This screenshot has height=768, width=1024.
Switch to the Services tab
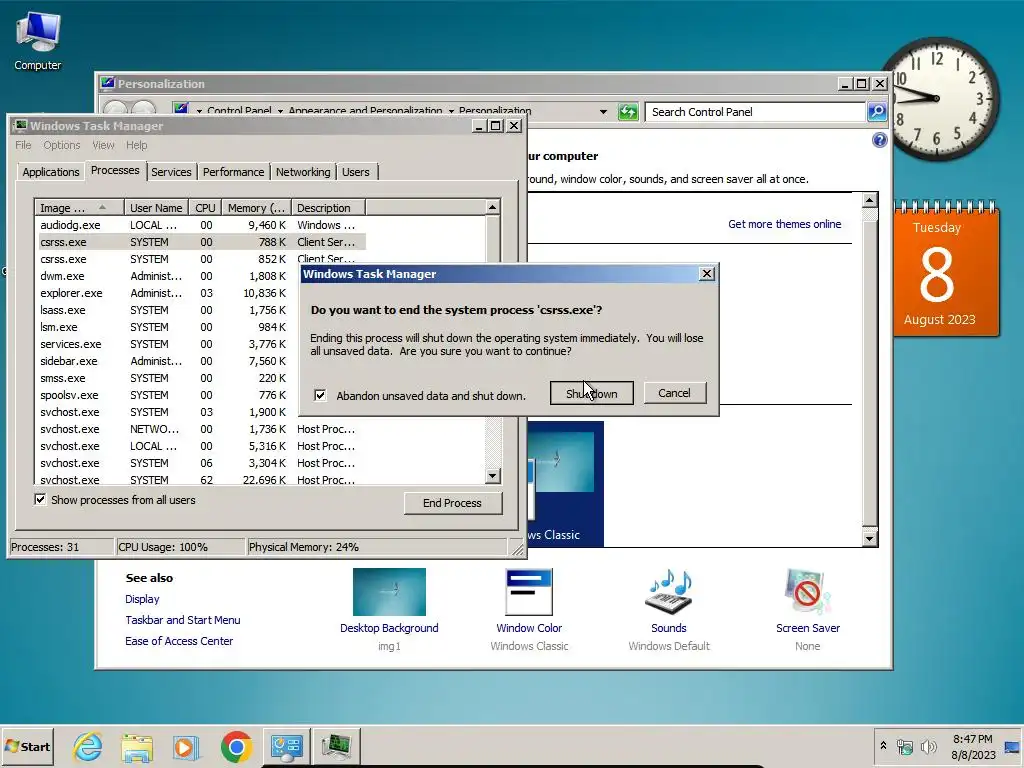click(171, 172)
